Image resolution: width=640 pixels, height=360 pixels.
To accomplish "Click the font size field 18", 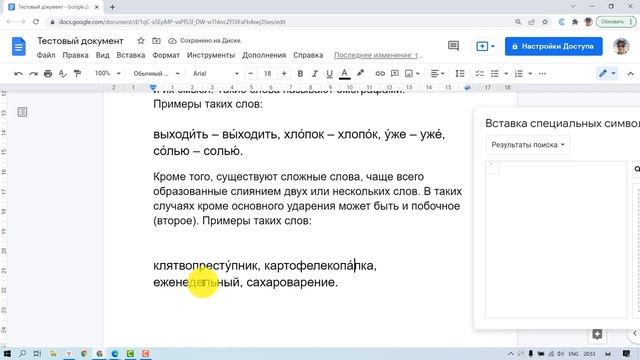I will [267, 73].
